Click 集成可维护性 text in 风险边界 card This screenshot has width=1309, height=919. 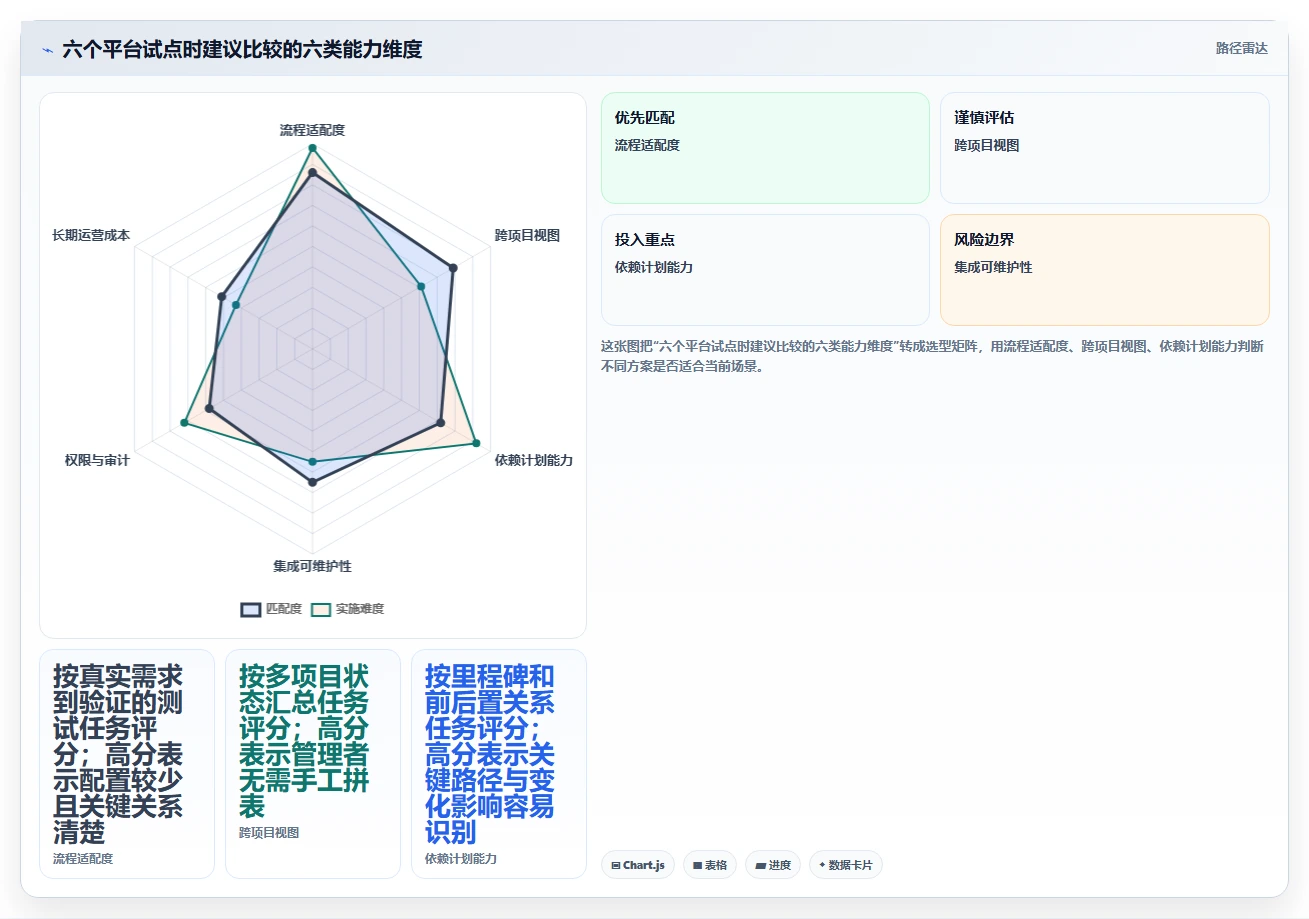tap(994, 267)
